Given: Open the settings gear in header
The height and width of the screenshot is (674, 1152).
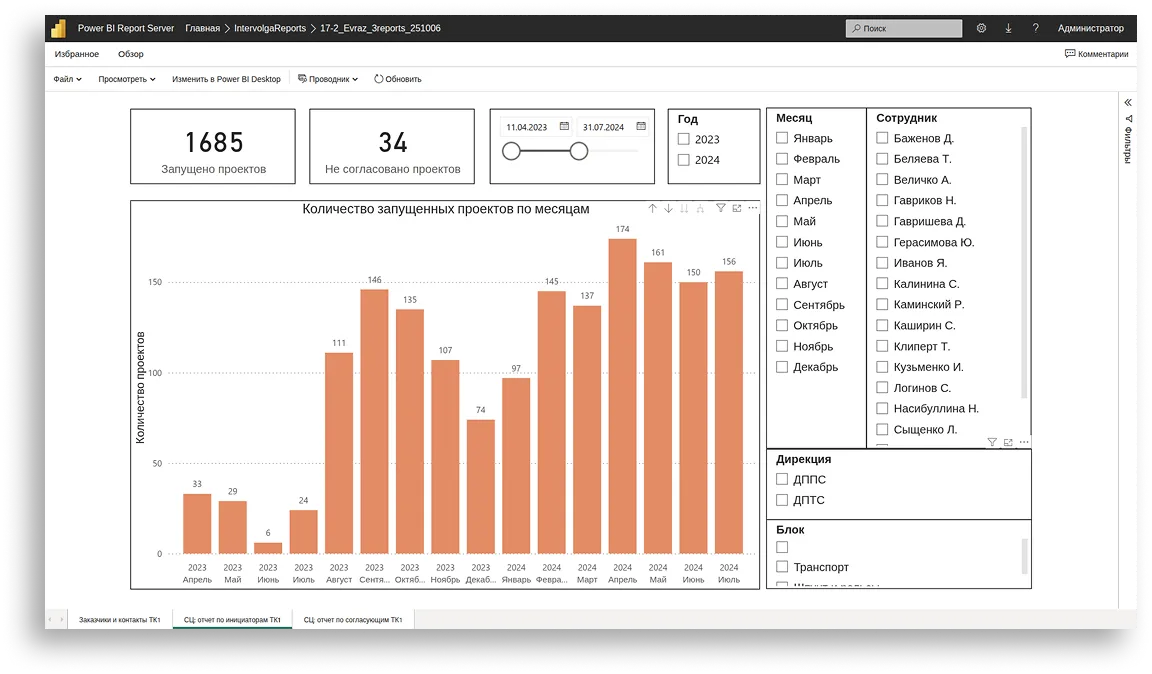Looking at the screenshot, I should point(981,28).
